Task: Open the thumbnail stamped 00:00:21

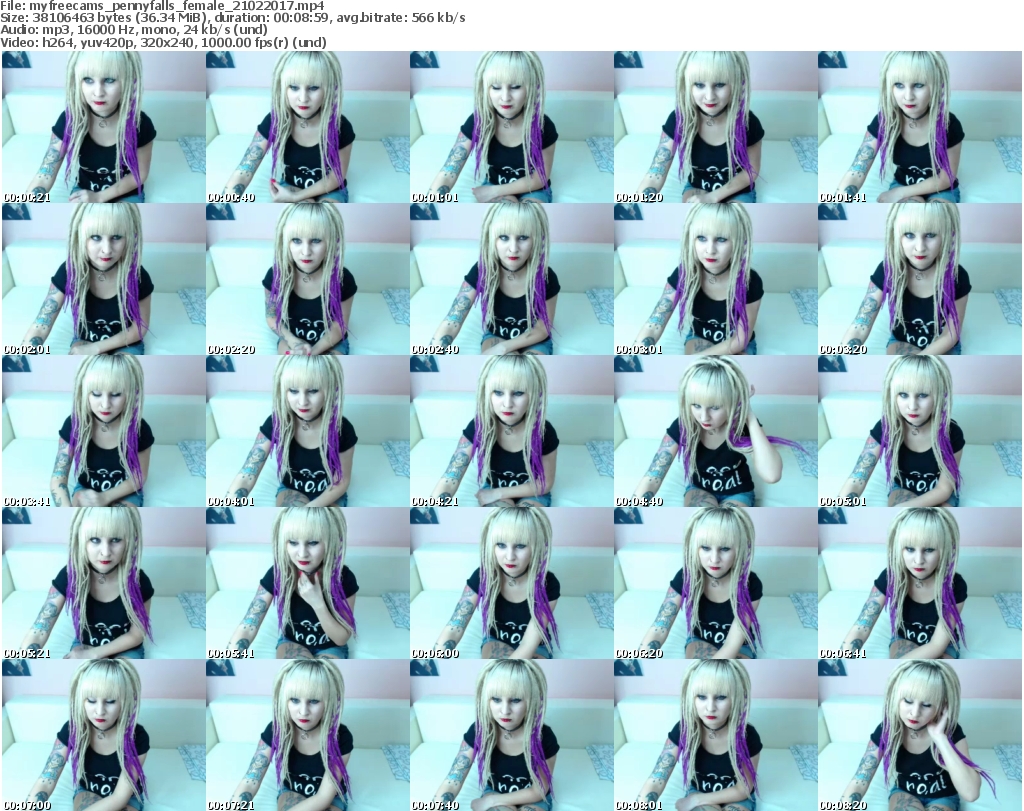Action: (x=104, y=127)
